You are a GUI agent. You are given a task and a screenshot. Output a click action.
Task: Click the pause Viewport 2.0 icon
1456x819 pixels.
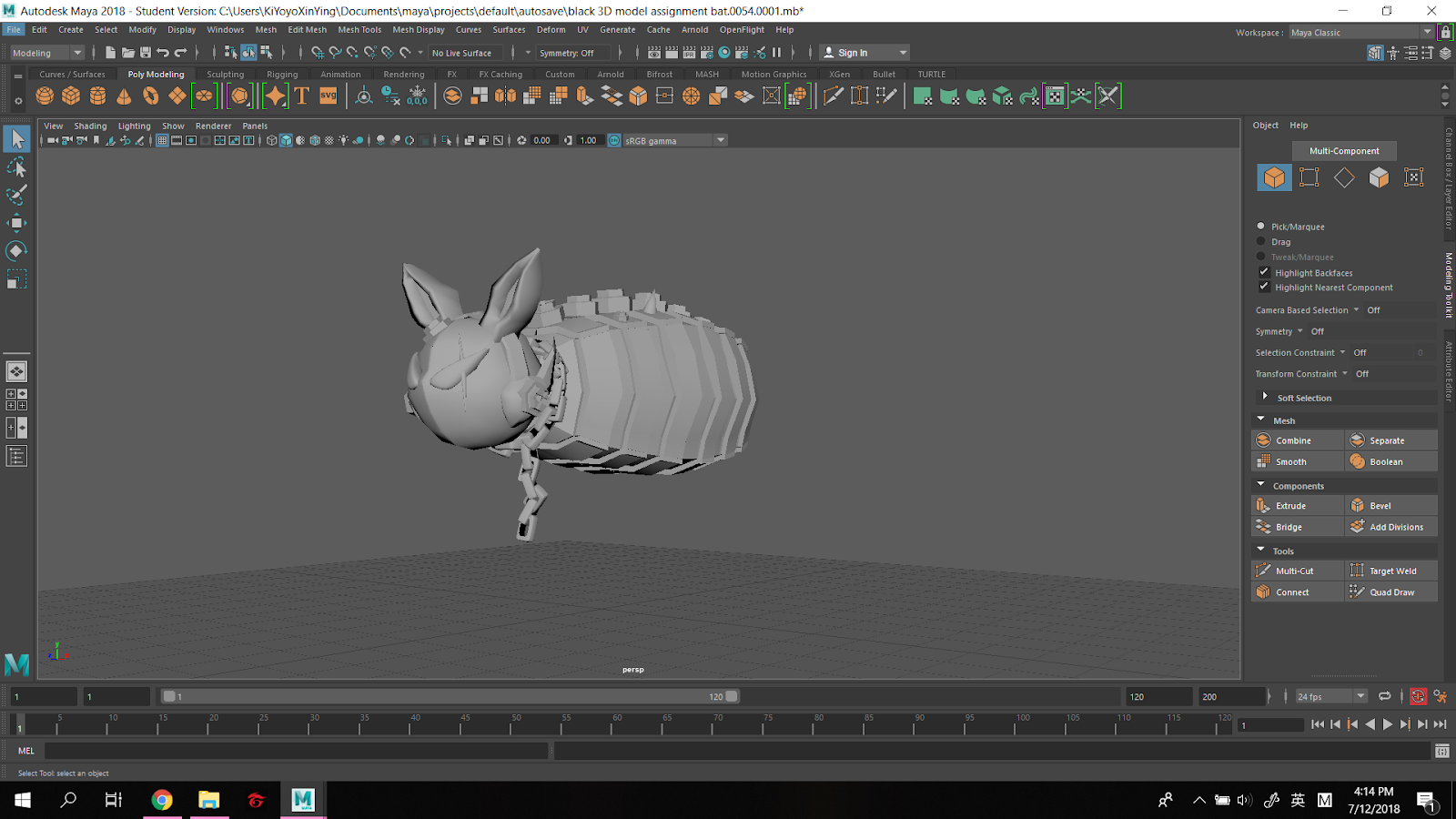click(777, 53)
